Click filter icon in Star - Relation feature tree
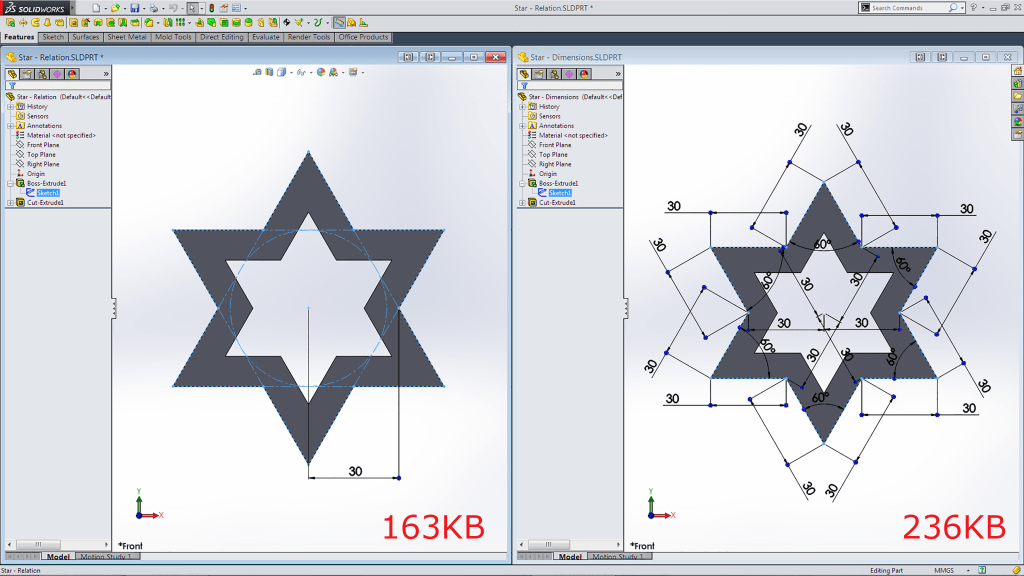The height and width of the screenshot is (576, 1024). [x=11, y=86]
